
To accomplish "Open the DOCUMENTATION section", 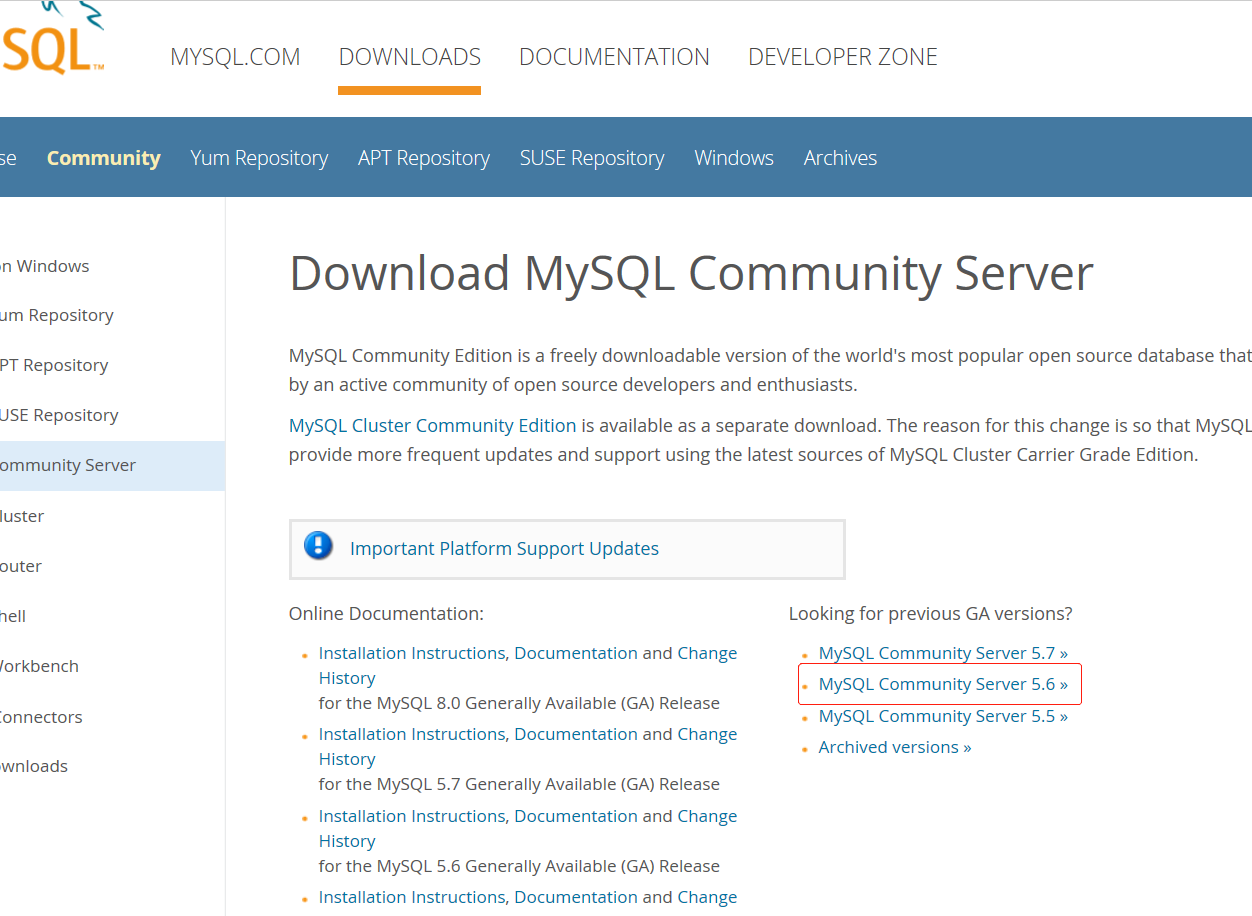I will click(614, 57).
